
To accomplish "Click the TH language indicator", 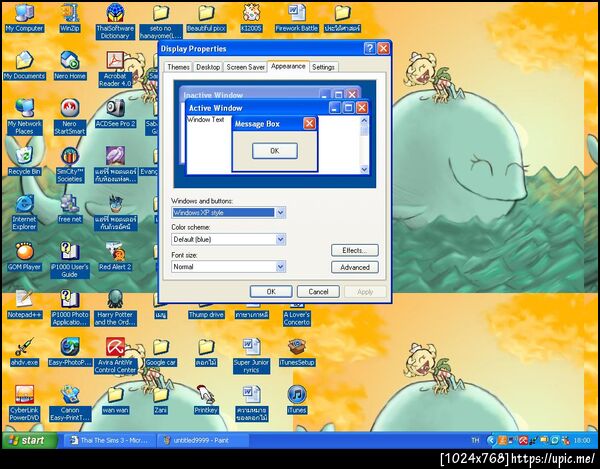I will pyautogui.click(x=475, y=440).
